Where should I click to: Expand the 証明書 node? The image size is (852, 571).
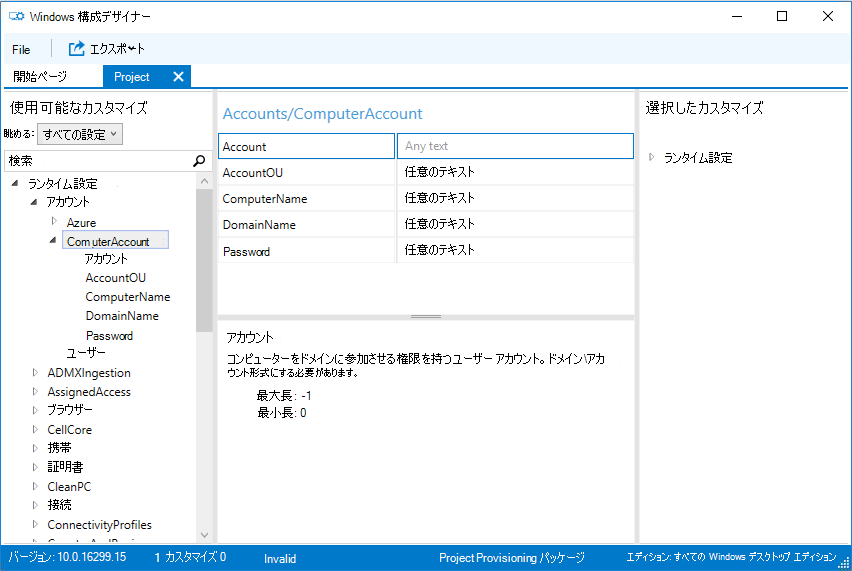[x=35, y=467]
